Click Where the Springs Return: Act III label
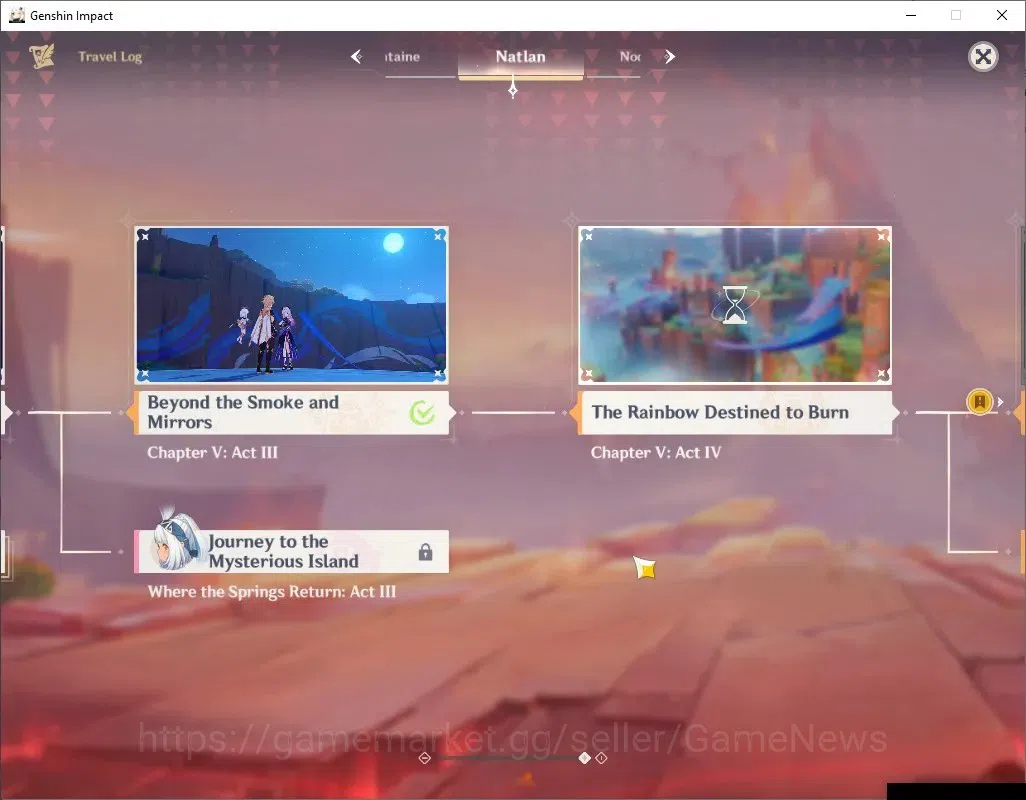This screenshot has height=800, width=1026. coord(272,592)
